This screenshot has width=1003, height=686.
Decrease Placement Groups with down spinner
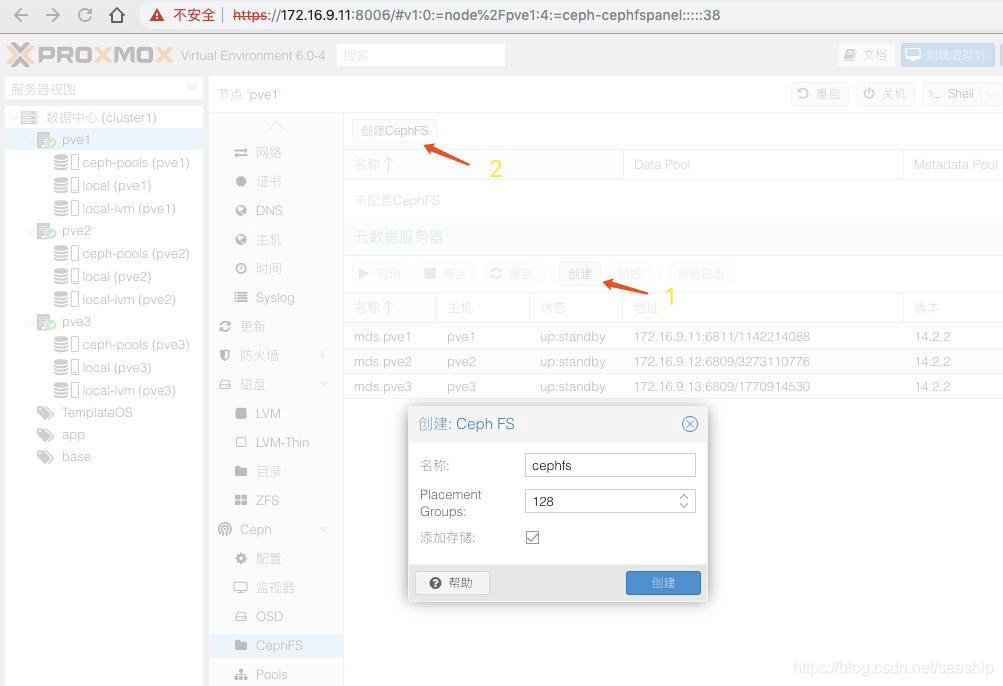684,506
